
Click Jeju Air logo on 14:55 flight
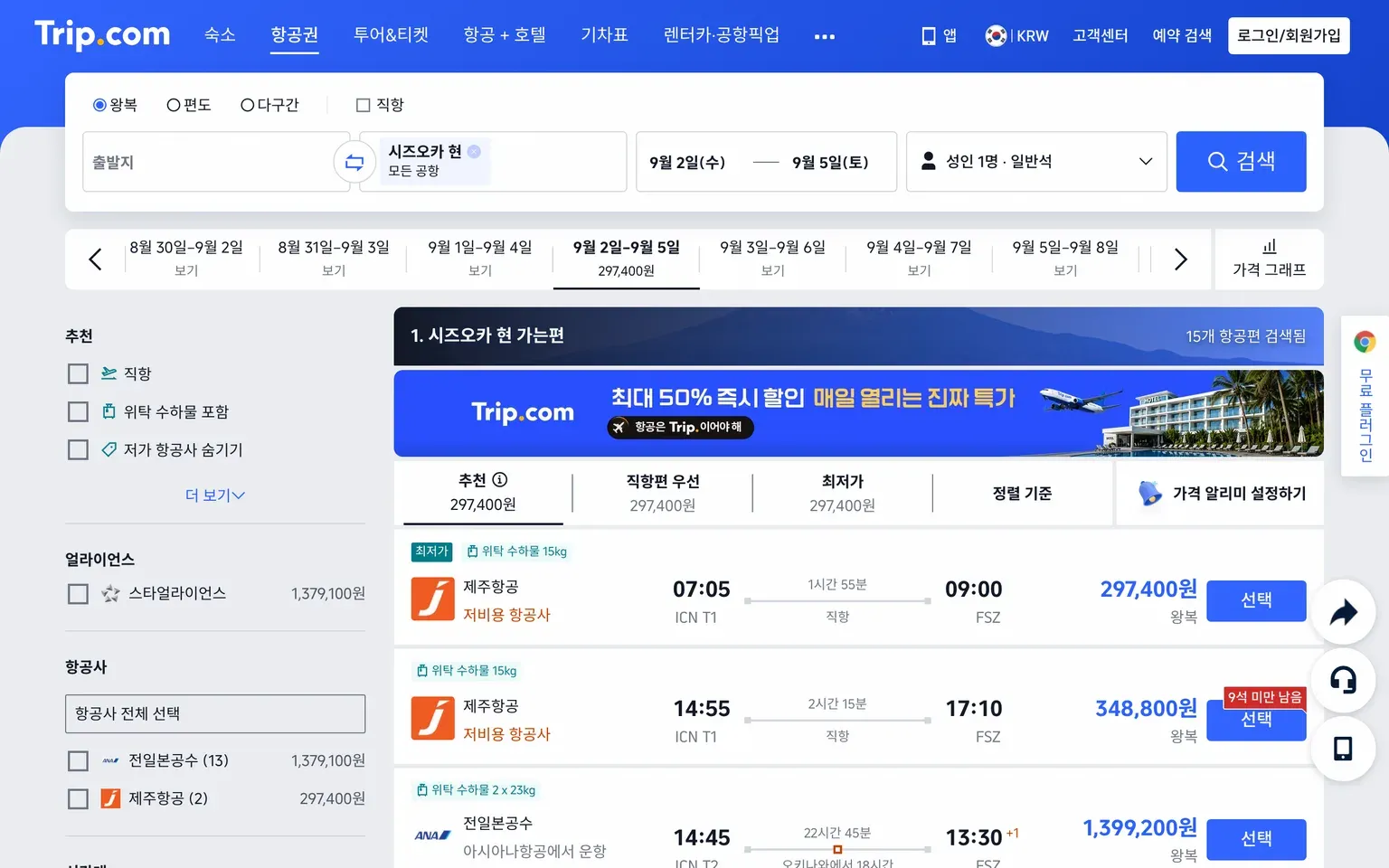pos(433,718)
